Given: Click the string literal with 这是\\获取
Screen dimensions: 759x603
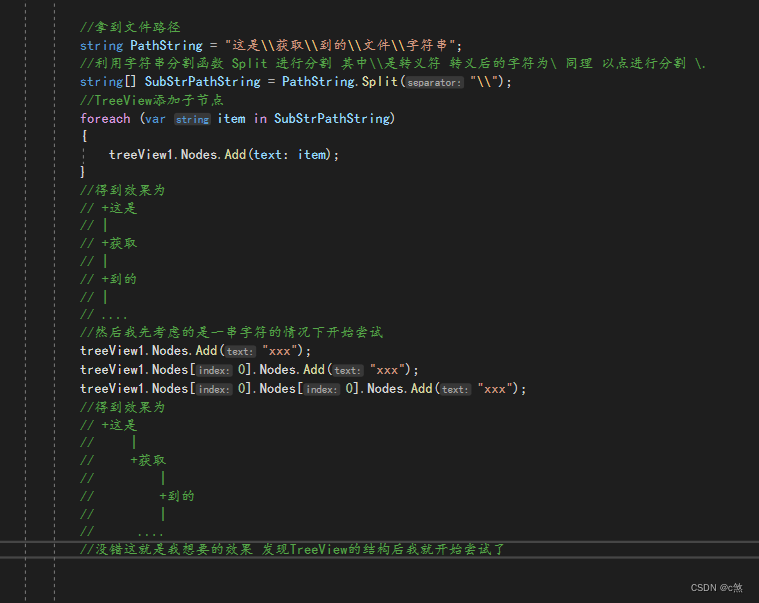Looking at the screenshot, I should 340,45.
